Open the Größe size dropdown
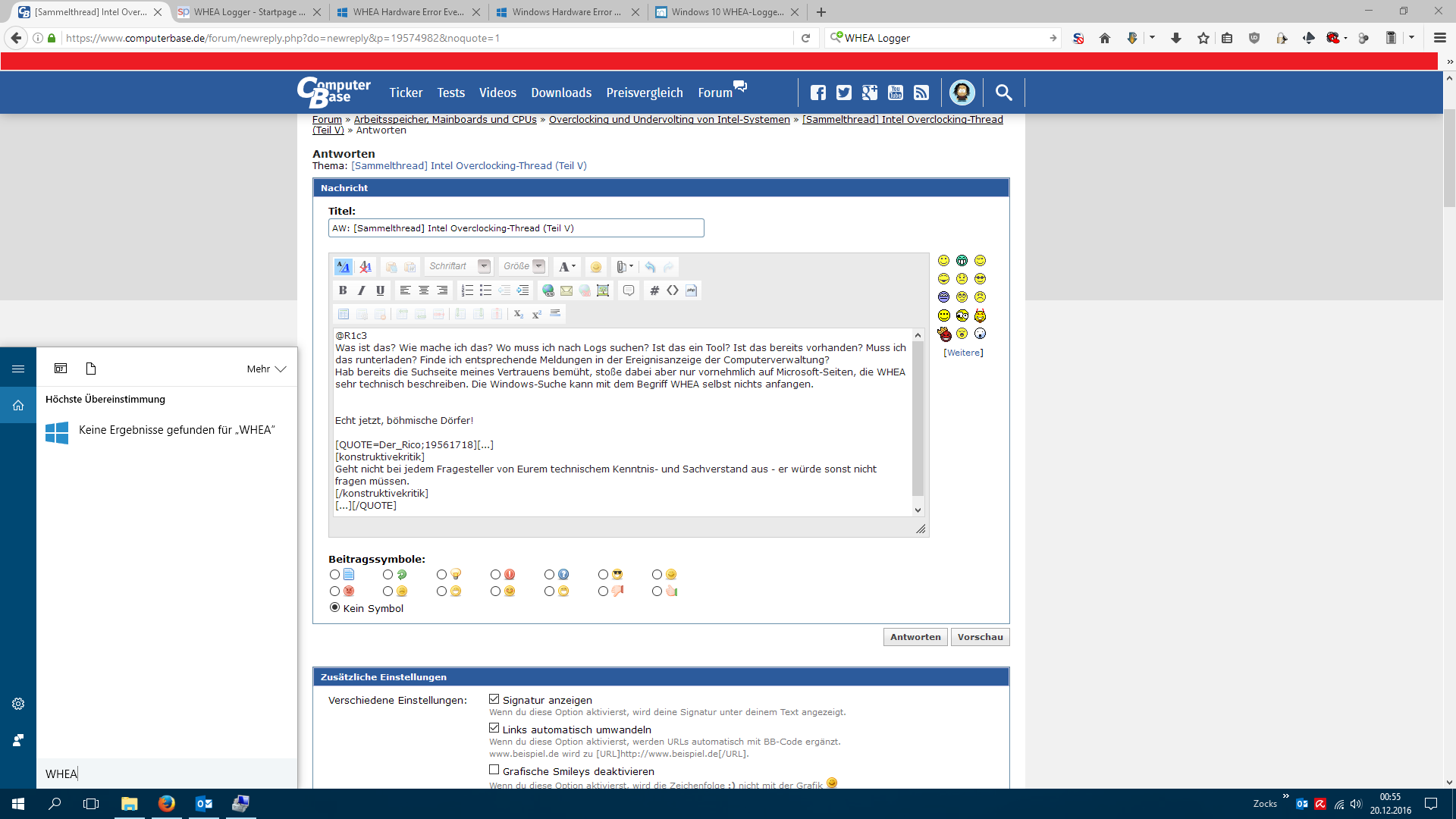Screen dimensions: 1456x819 pyautogui.click(x=538, y=266)
